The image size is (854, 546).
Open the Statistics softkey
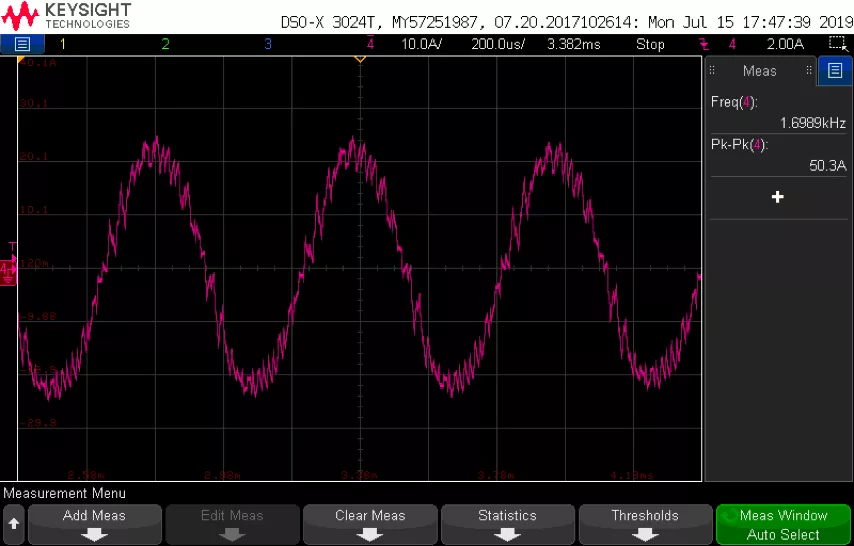point(508,524)
